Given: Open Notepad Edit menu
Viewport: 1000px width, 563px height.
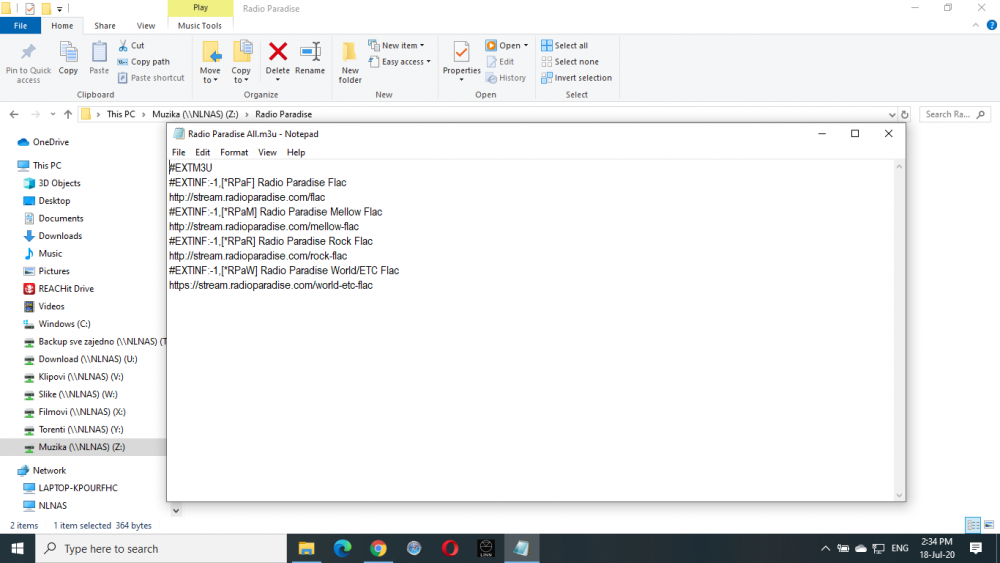Looking at the screenshot, I should pyautogui.click(x=202, y=152).
